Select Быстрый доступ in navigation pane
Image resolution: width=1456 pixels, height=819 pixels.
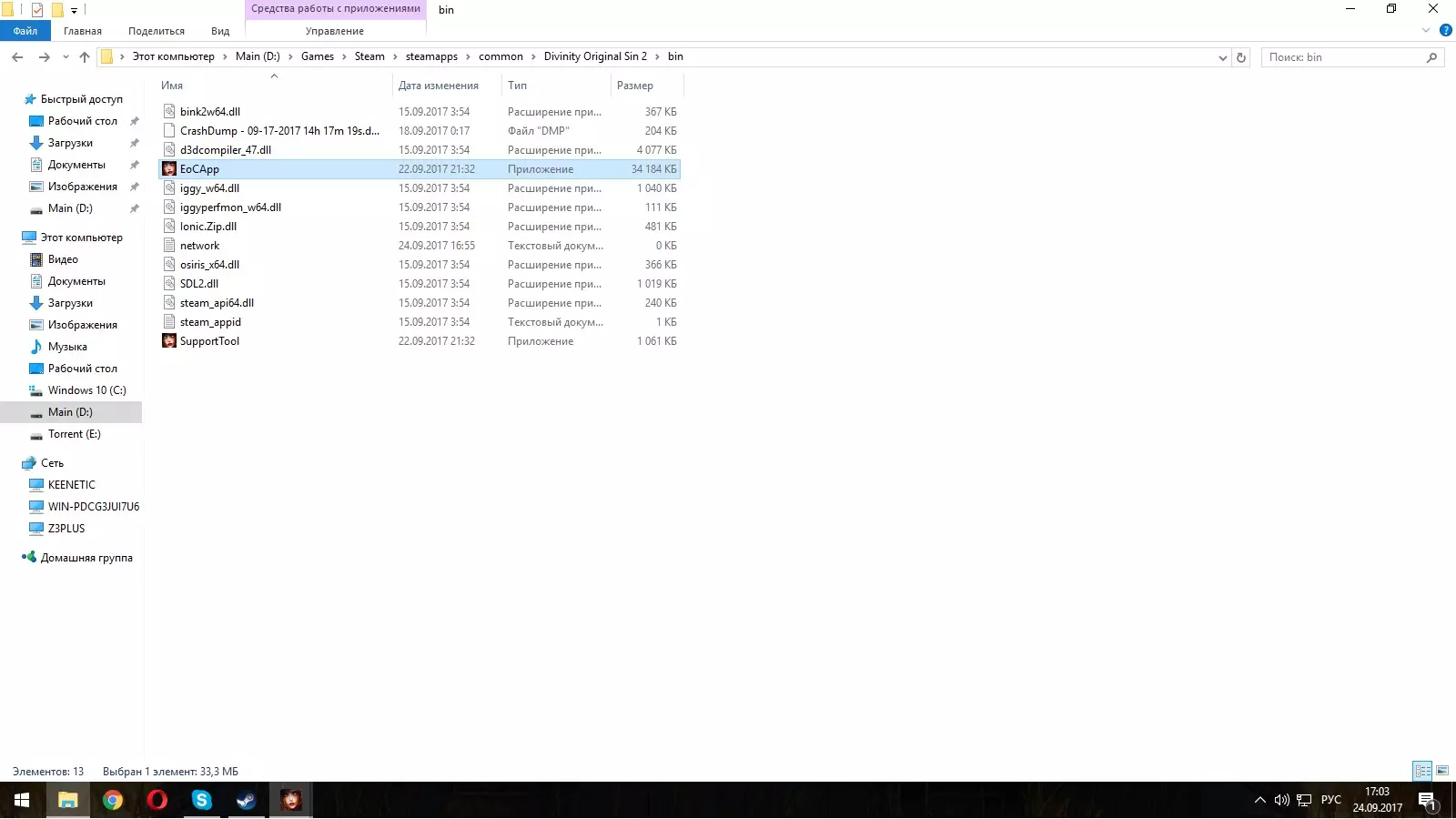(x=81, y=99)
